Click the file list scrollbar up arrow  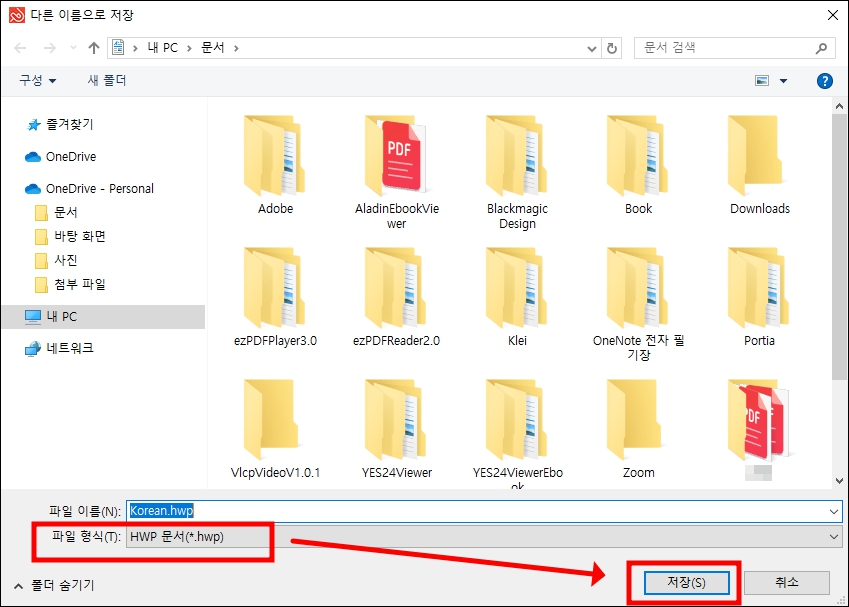tap(839, 106)
